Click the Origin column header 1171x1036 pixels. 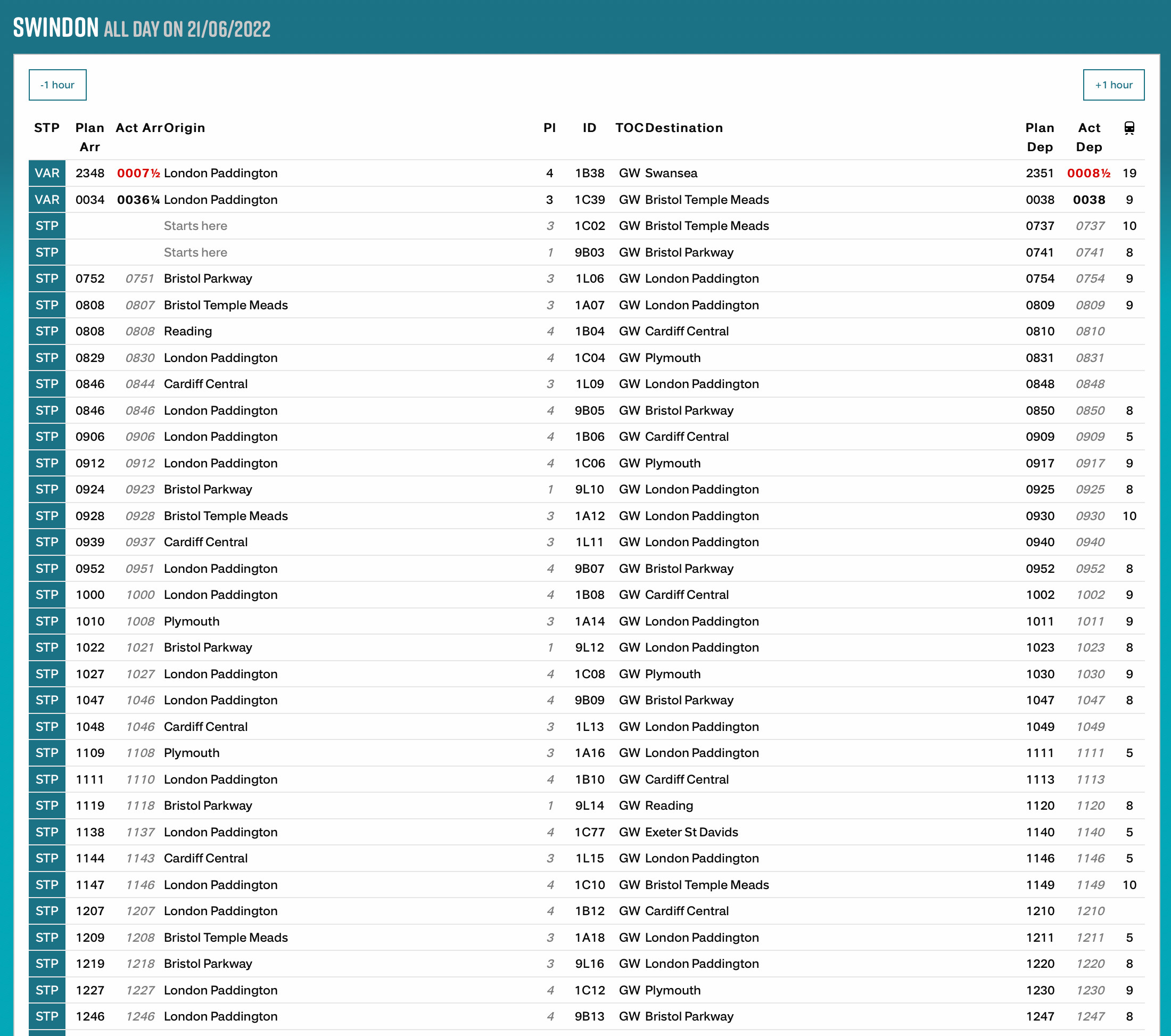(185, 128)
